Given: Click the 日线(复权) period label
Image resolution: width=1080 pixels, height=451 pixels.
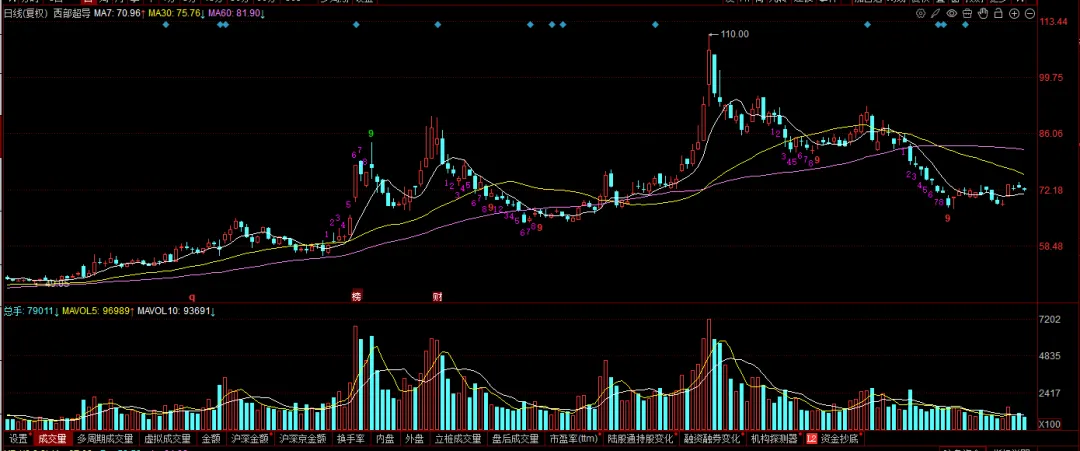Looking at the screenshot, I should tap(26, 13).
